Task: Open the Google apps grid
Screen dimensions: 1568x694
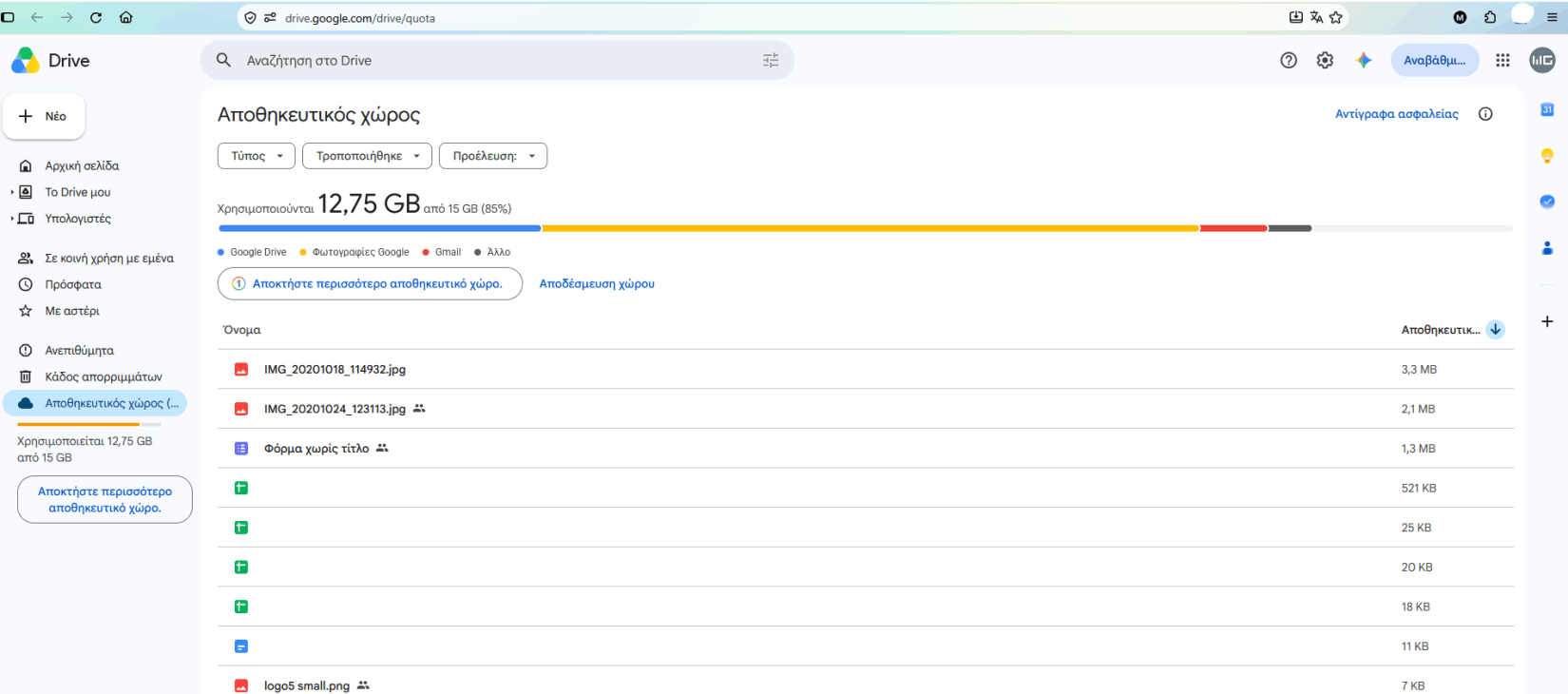Action: click(1502, 60)
